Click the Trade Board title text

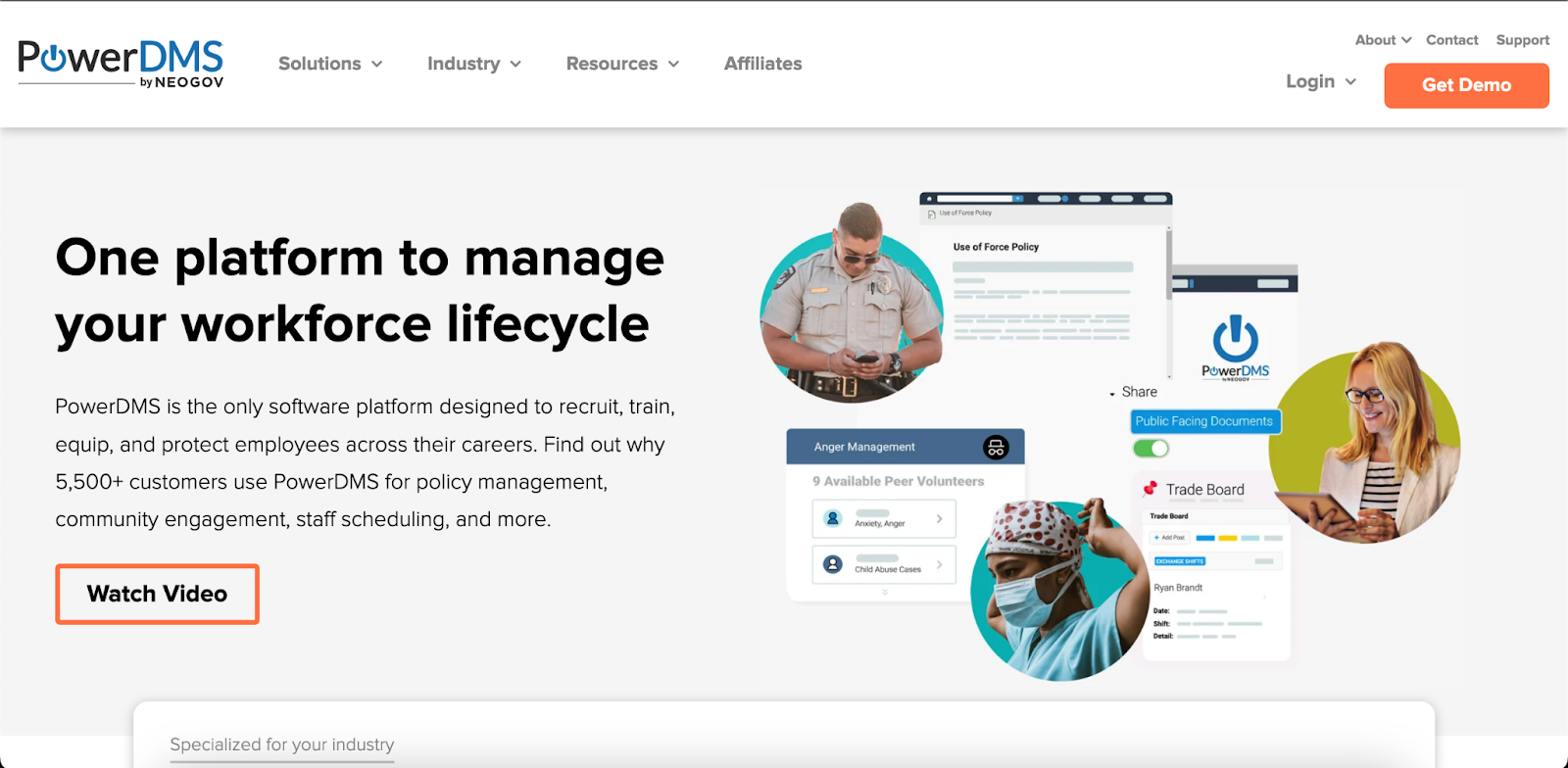(1204, 489)
